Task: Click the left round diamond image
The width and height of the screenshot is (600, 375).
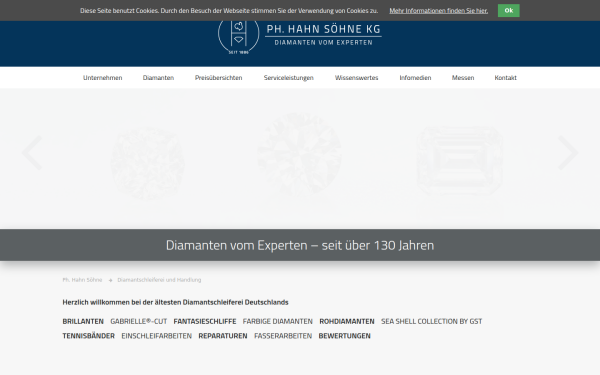Action: [x=148, y=163]
